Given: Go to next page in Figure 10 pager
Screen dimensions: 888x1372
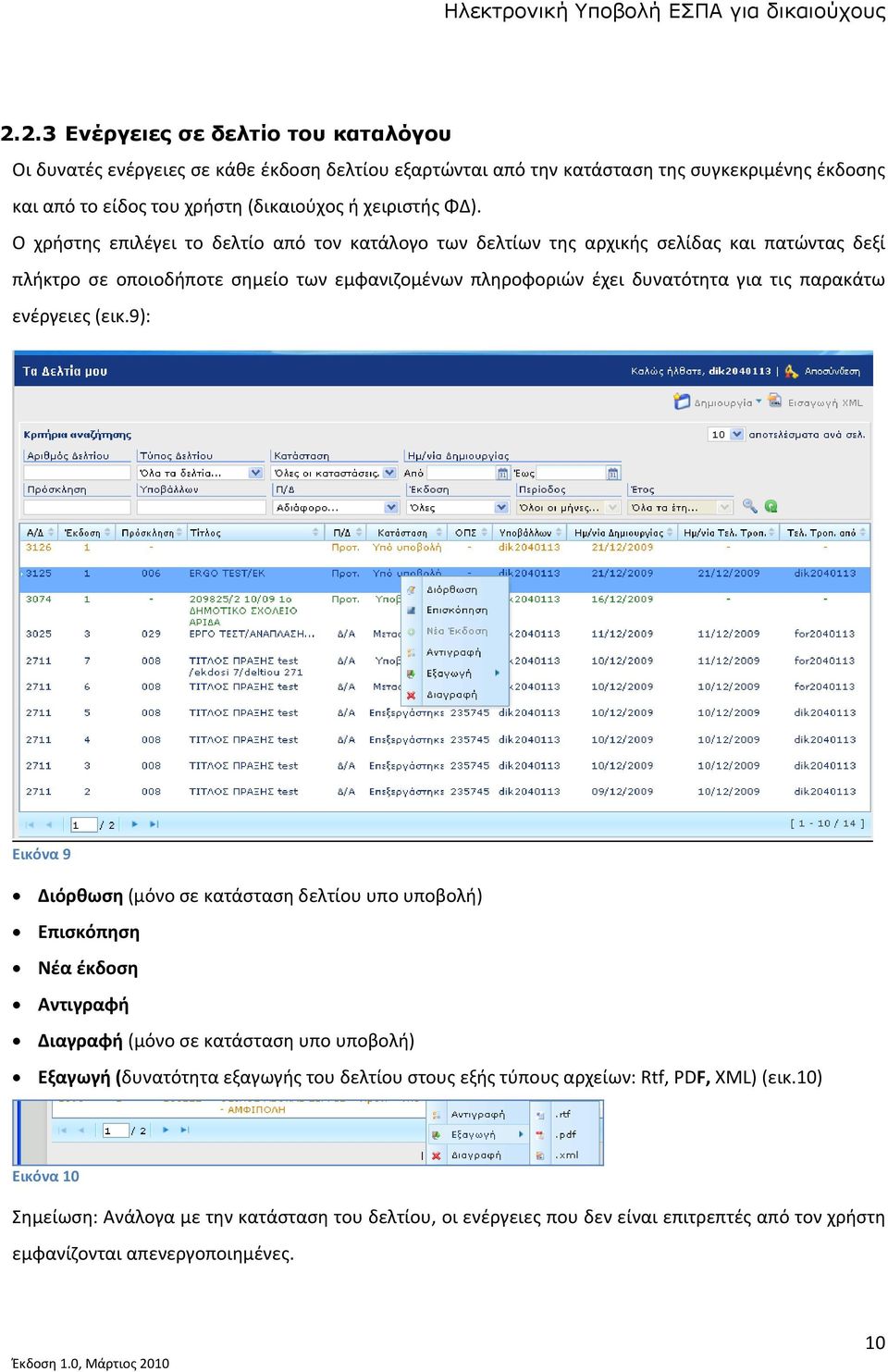Looking at the screenshot, I should (166, 1130).
